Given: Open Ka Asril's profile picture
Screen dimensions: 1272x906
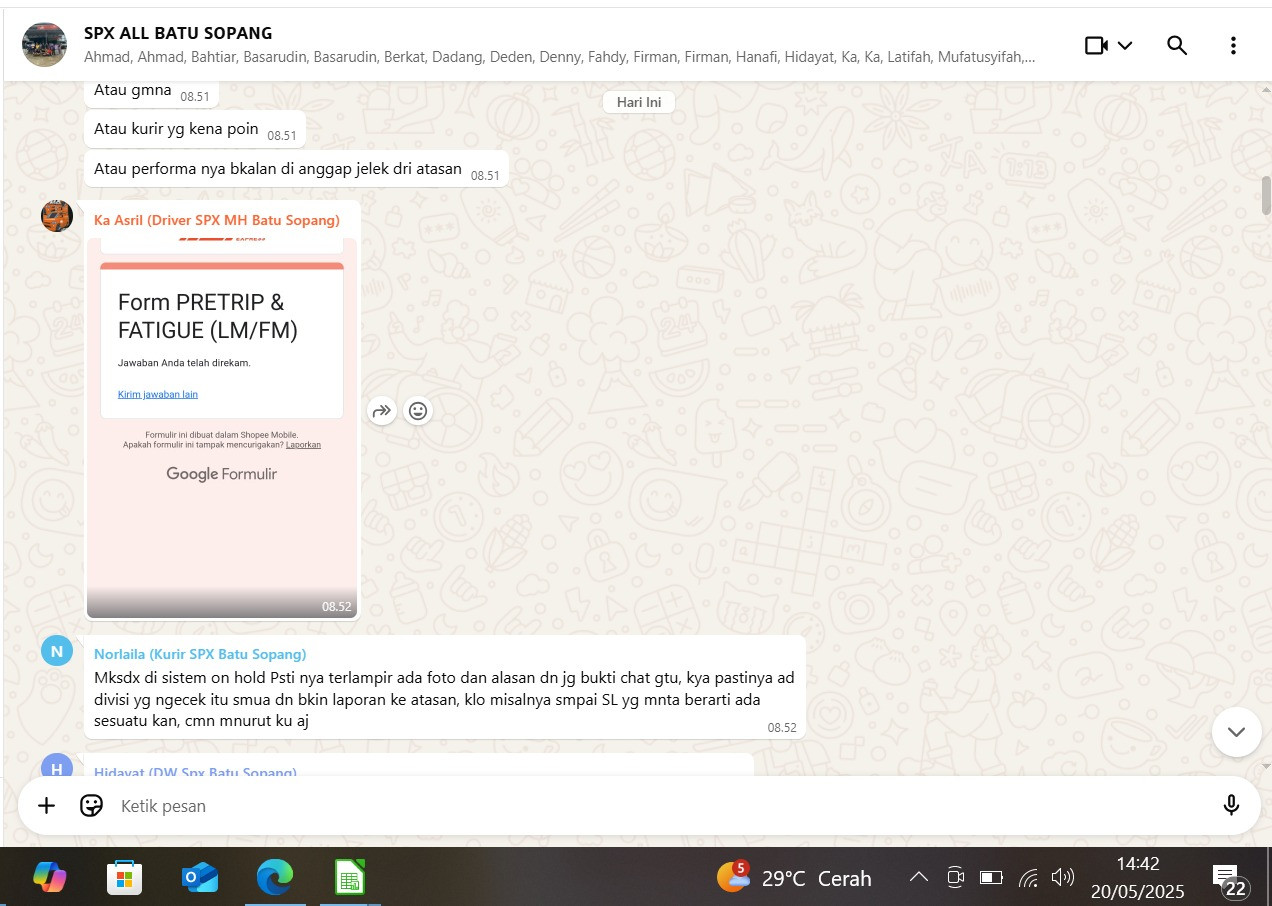Looking at the screenshot, I should 57,216.
